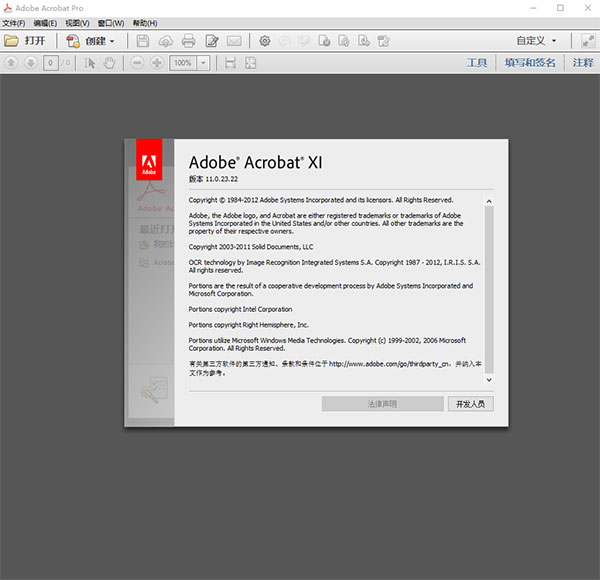Click the cloud upload icon
Screen dimensions: 600x580
point(165,41)
